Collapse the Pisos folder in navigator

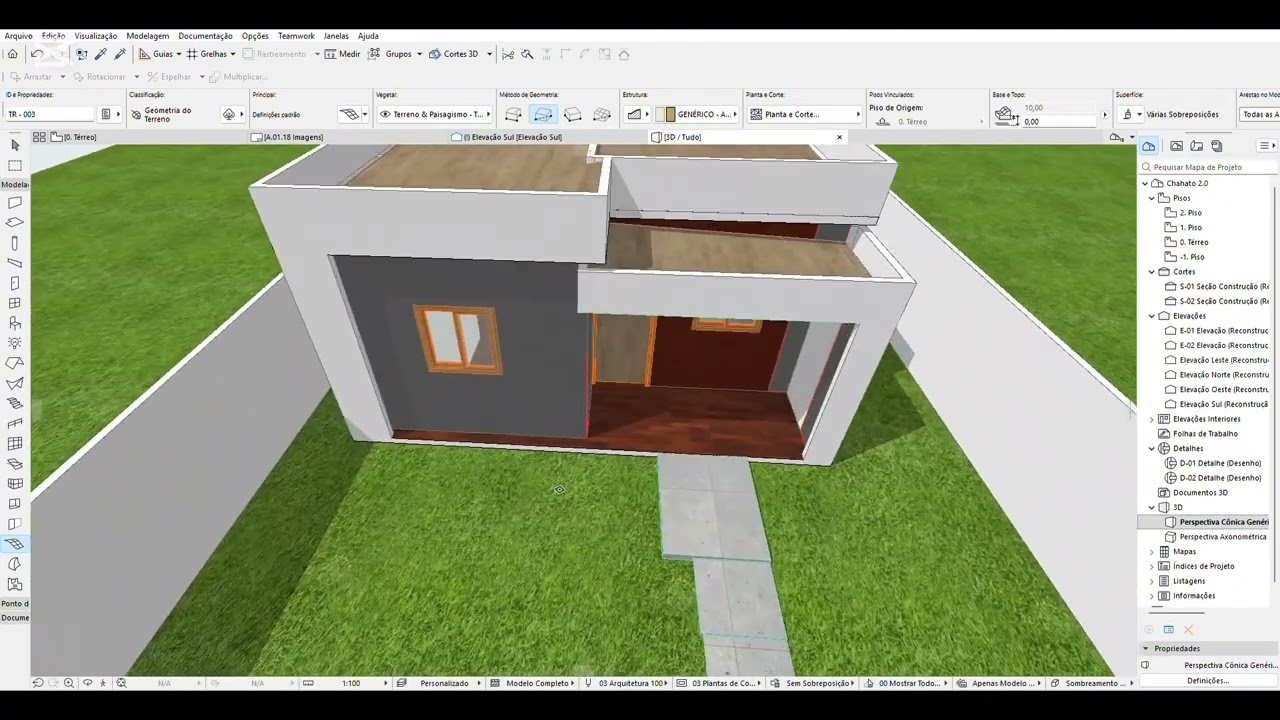pos(1152,198)
